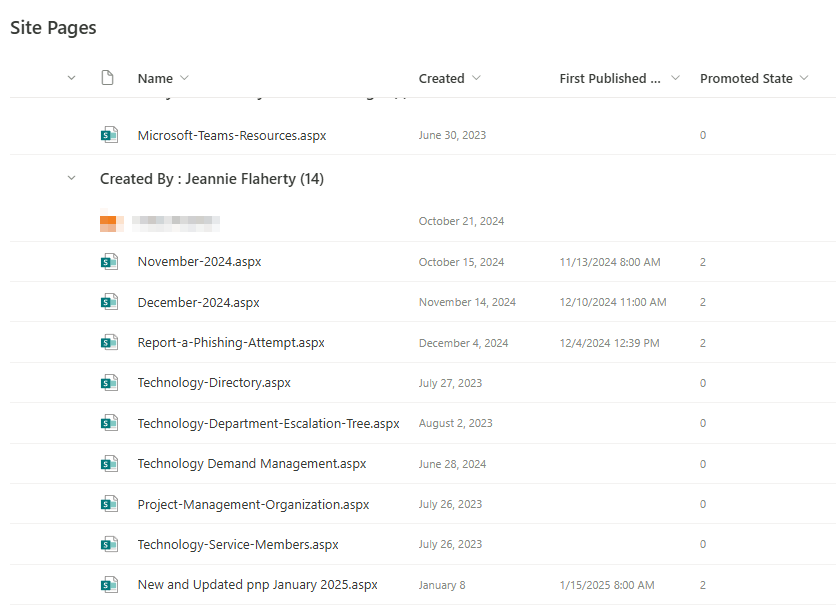The image size is (836, 612).
Task: Click the icon next to Project-Management-Organization.aspx
Action: [109, 505]
